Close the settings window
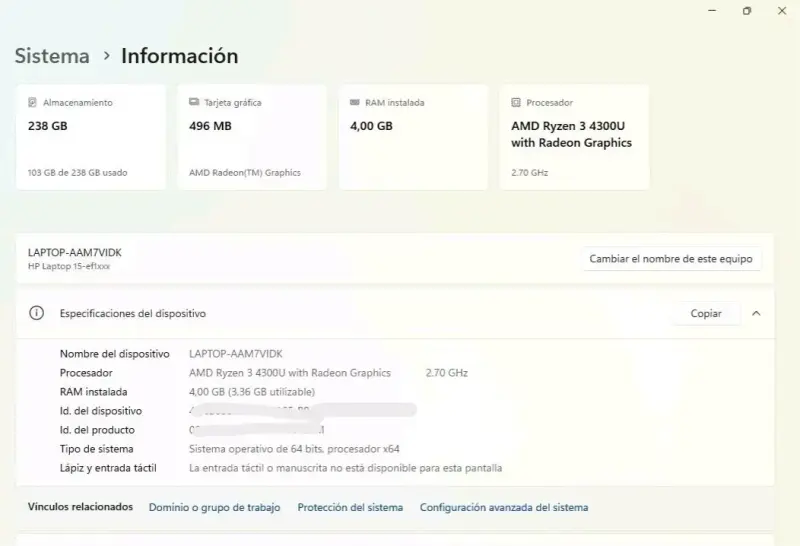This screenshot has height=546, width=800. [x=782, y=11]
